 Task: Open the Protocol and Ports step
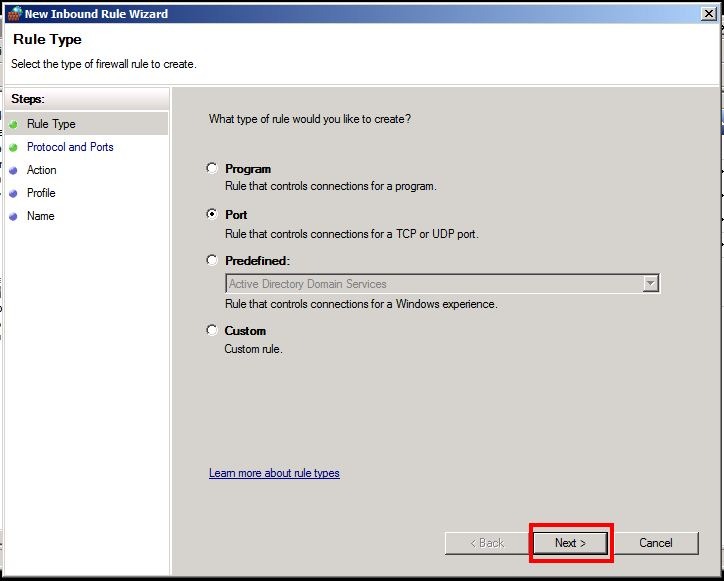pyautogui.click(x=70, y=147)
